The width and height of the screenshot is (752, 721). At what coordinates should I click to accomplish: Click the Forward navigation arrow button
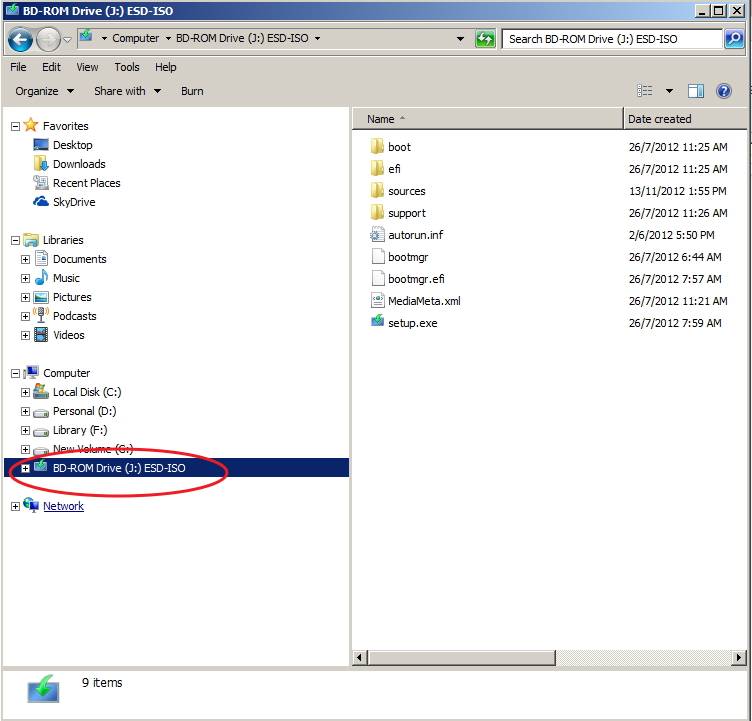click(48, 39)
